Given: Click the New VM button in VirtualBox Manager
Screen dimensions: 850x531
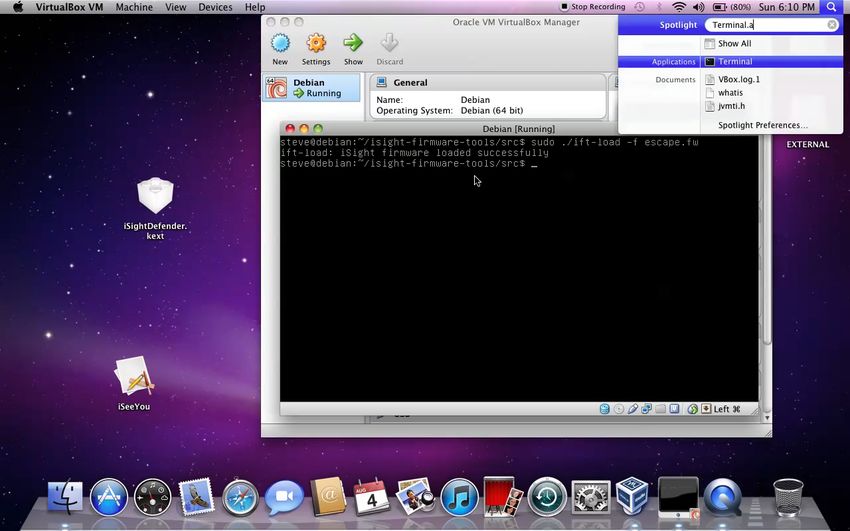Looking at the screenshot, I should [280, 49].
